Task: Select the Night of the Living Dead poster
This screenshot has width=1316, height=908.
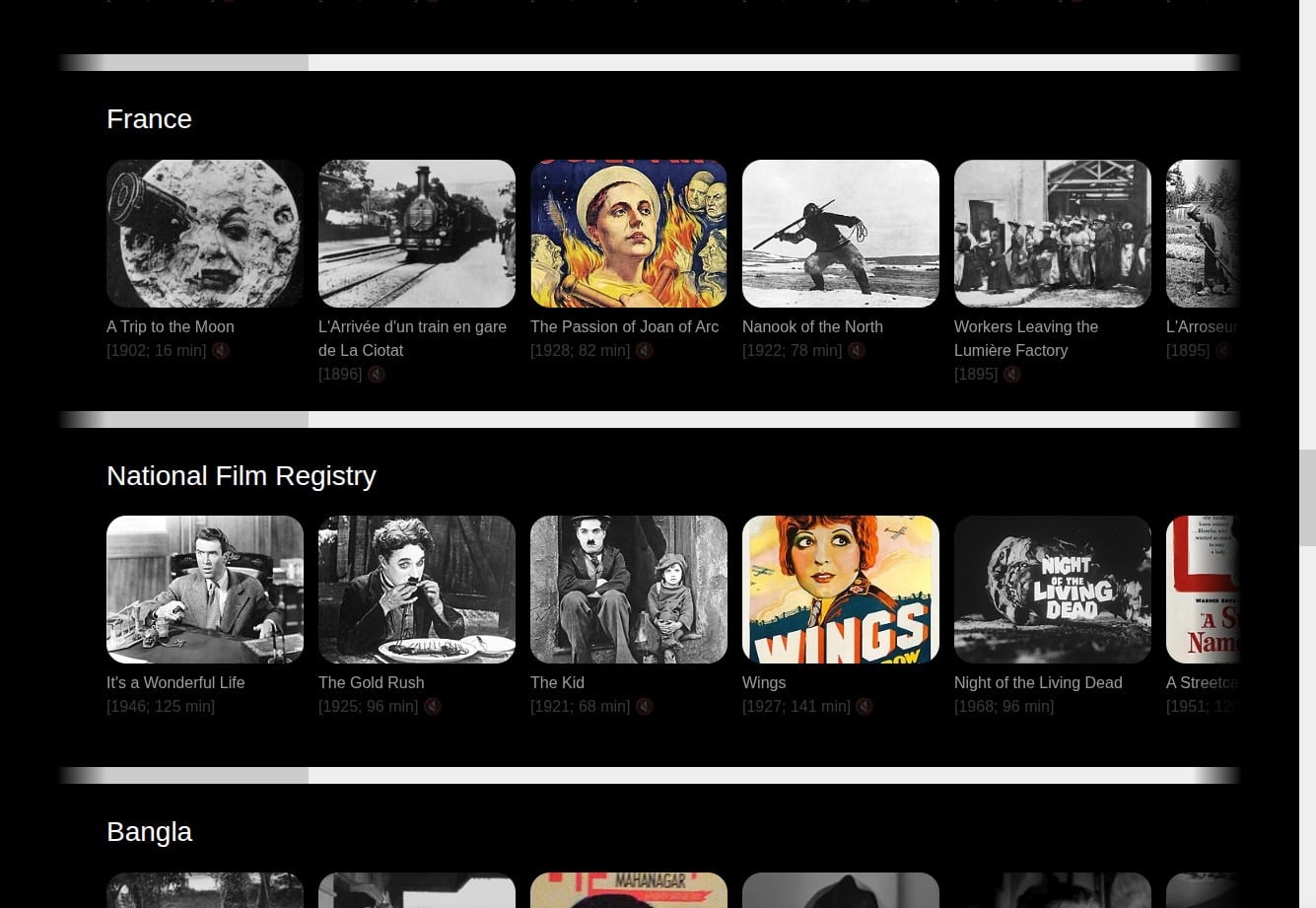Action: coord(1052,590)
